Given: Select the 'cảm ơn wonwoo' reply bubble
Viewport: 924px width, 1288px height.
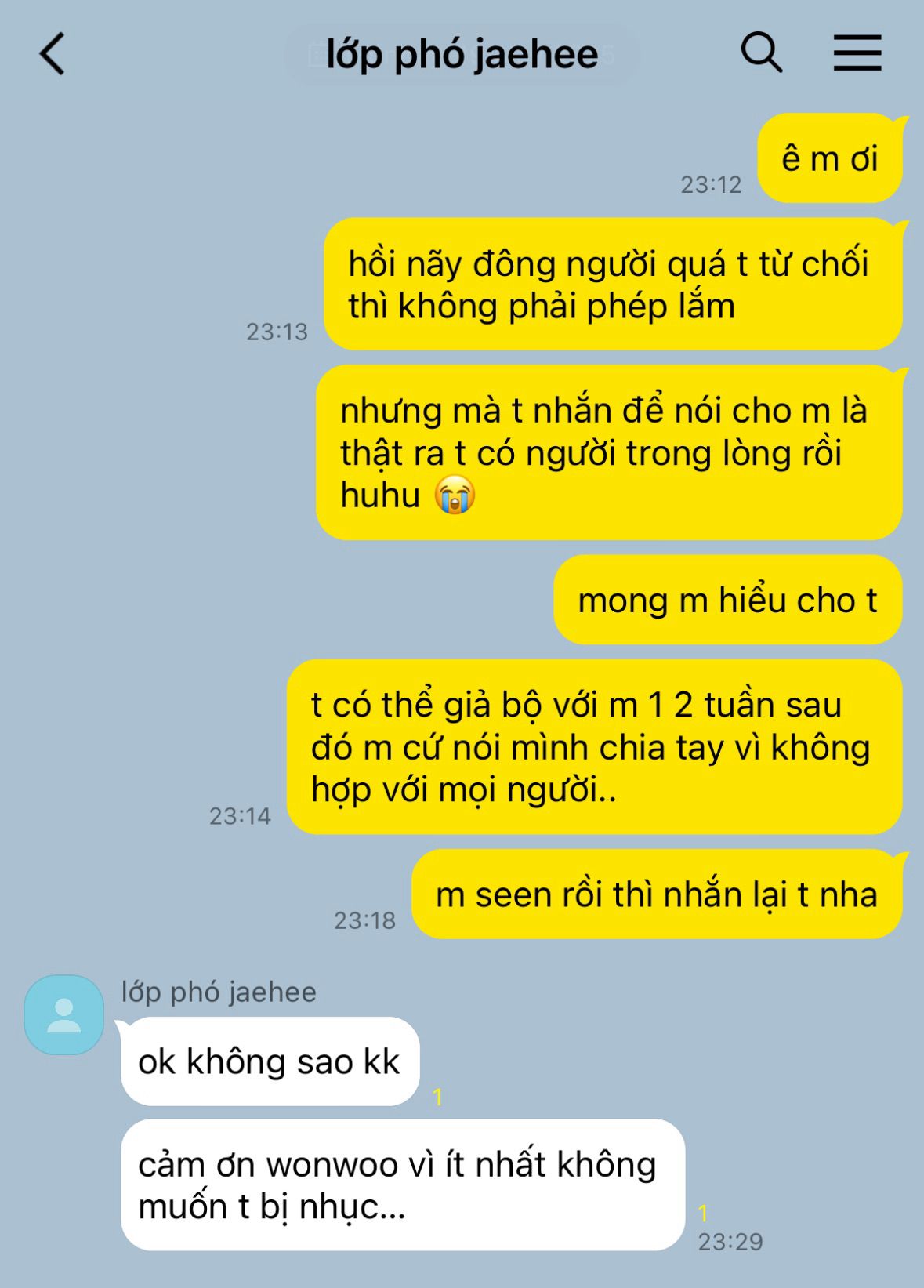Looking at the screenshot, I should (403, 1185).
